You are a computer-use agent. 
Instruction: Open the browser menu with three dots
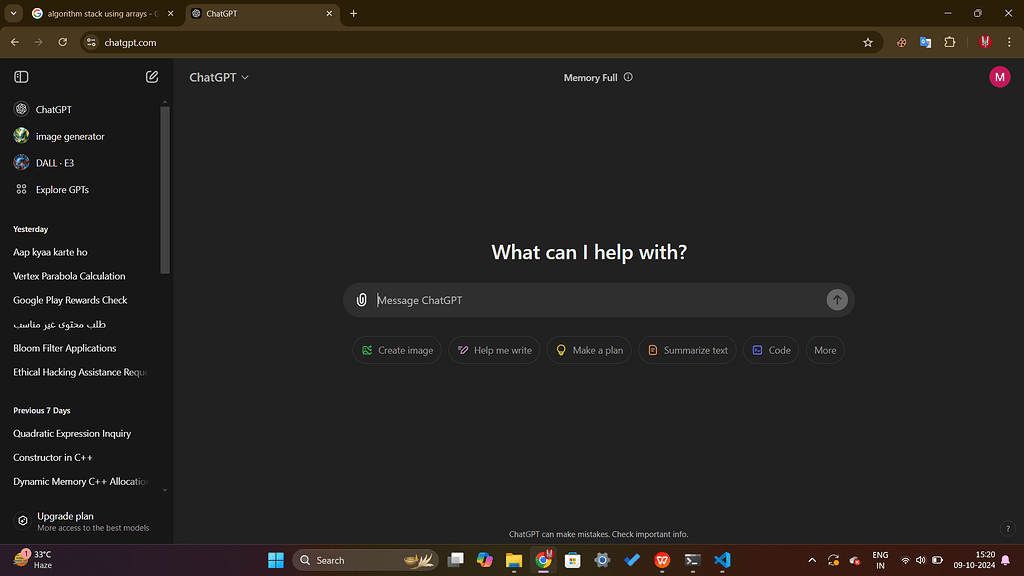[1010, 42]
